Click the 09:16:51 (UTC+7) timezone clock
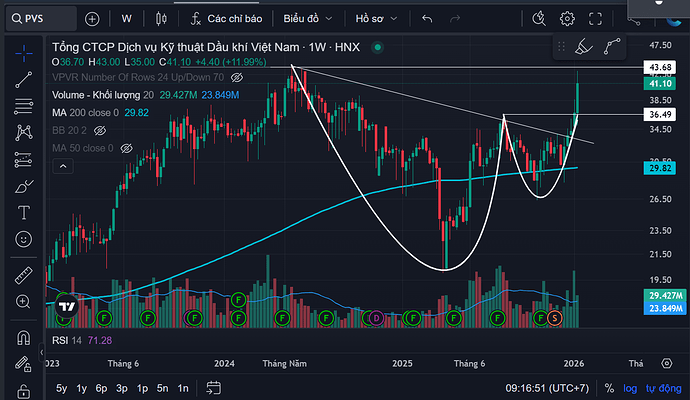This screenshot has width=690, height=400. tap(547, 388)
